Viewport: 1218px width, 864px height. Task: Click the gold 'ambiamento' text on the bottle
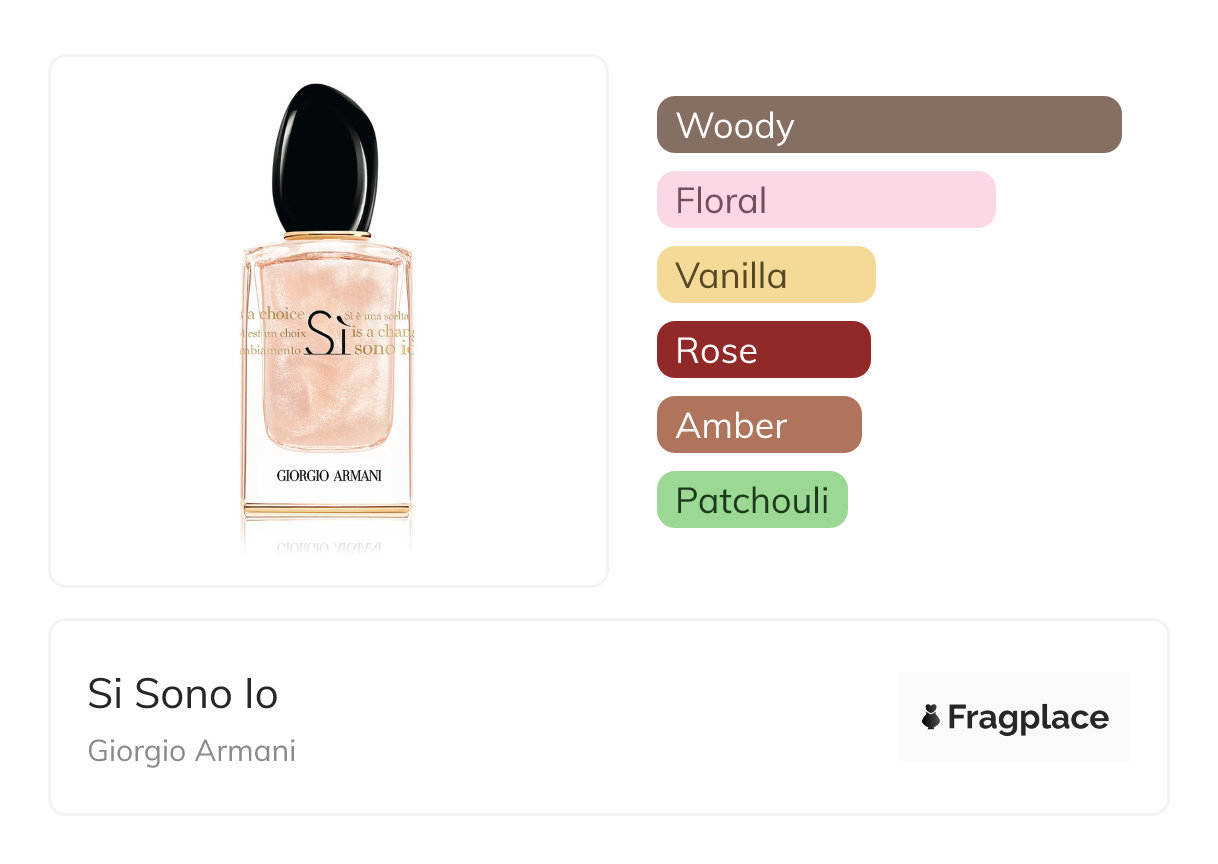pyautogui.click(x=270, y=351)
